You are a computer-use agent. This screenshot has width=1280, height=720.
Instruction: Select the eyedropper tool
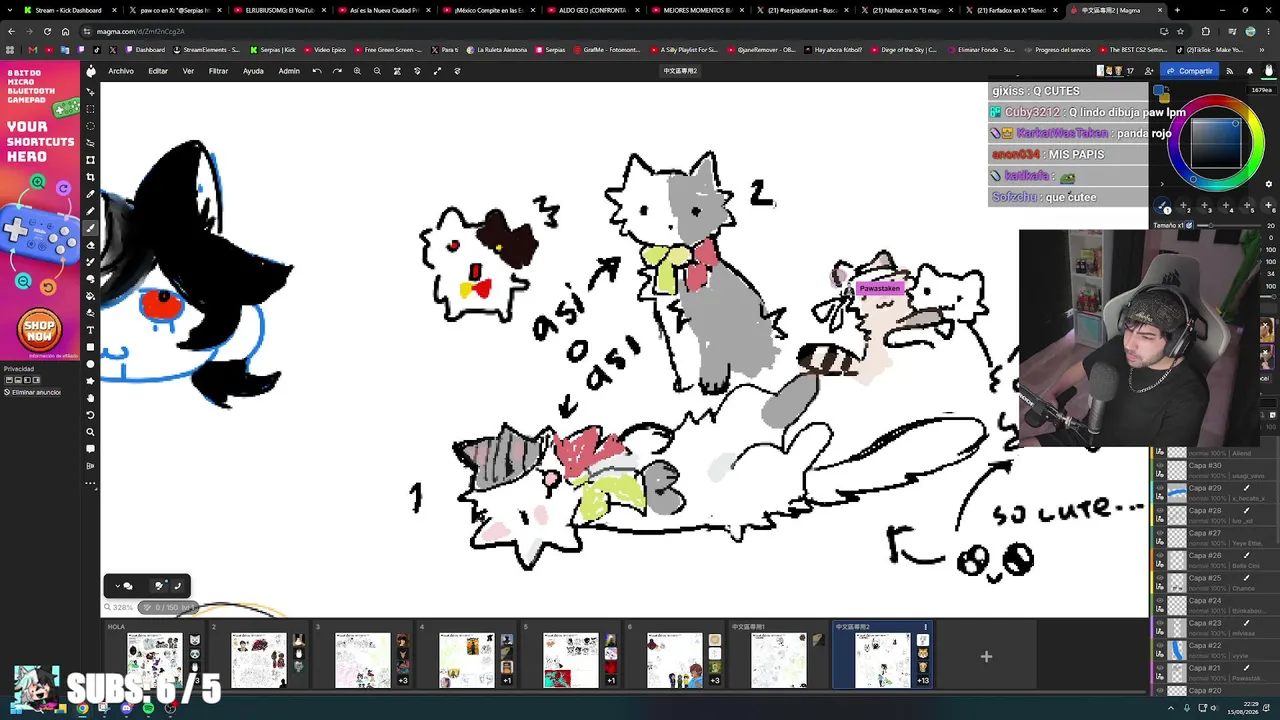(90, 194)
